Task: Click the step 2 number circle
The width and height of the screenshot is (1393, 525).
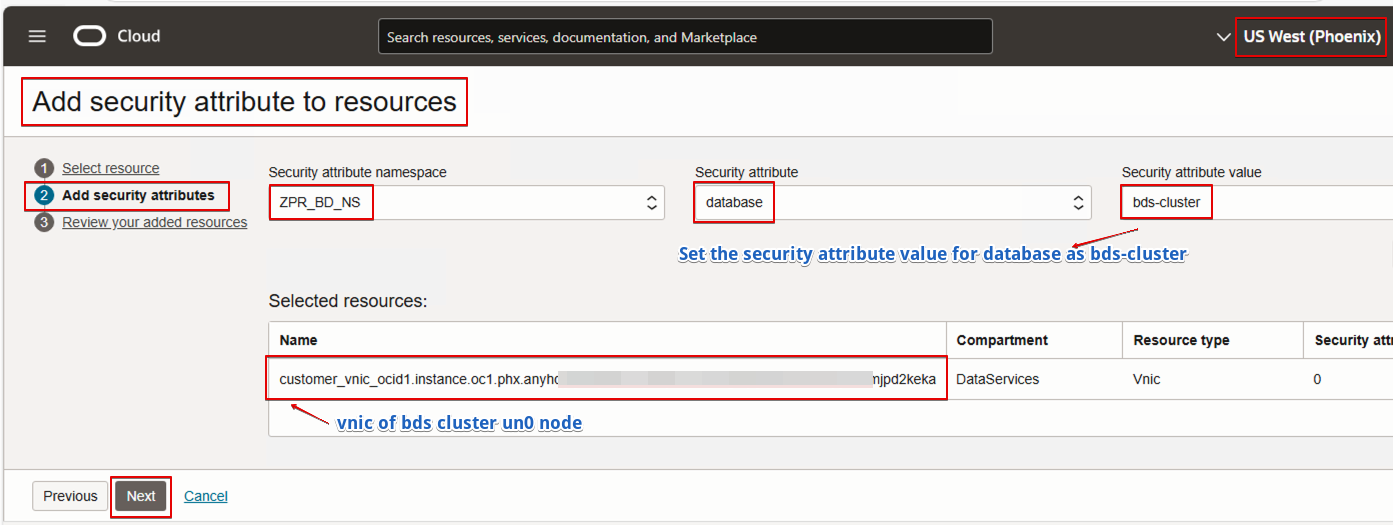Action: [44, 195]
